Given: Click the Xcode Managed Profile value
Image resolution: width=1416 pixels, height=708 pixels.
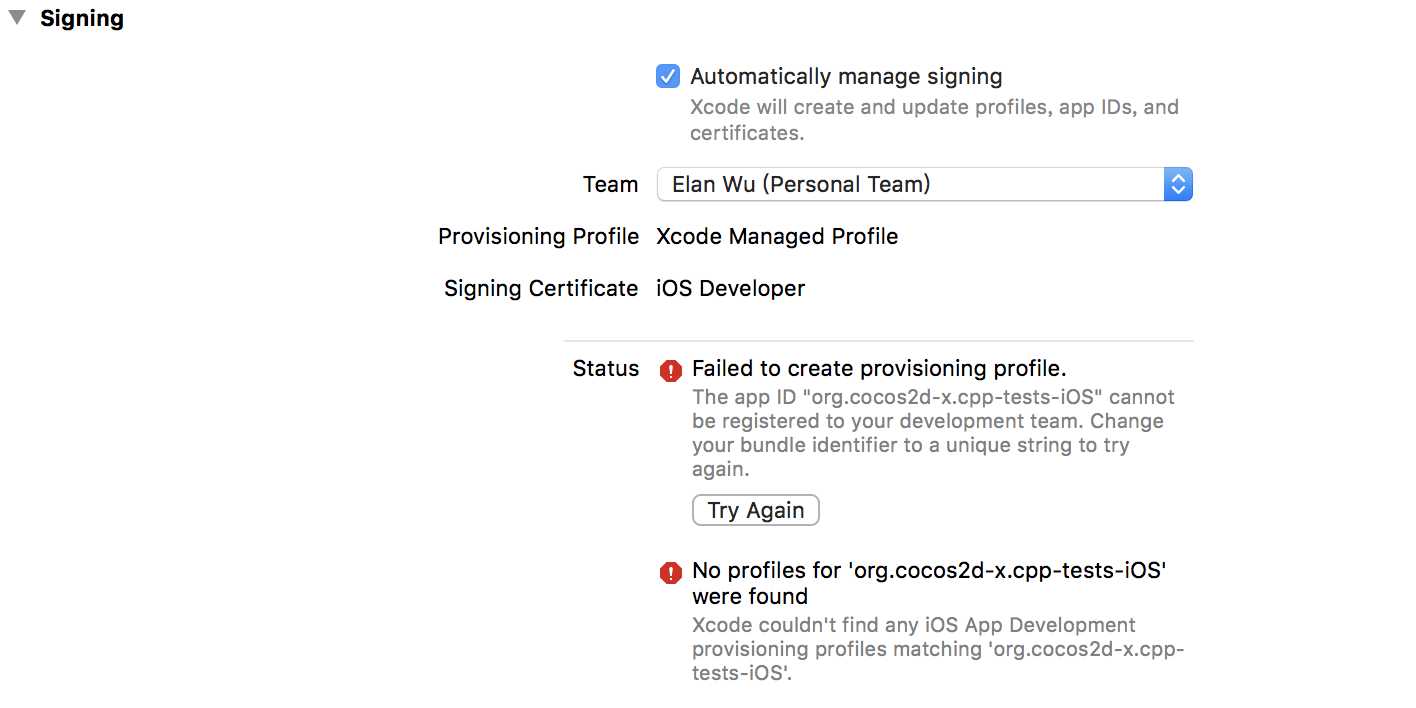Looking at the screenshot, I should [777, 236].
